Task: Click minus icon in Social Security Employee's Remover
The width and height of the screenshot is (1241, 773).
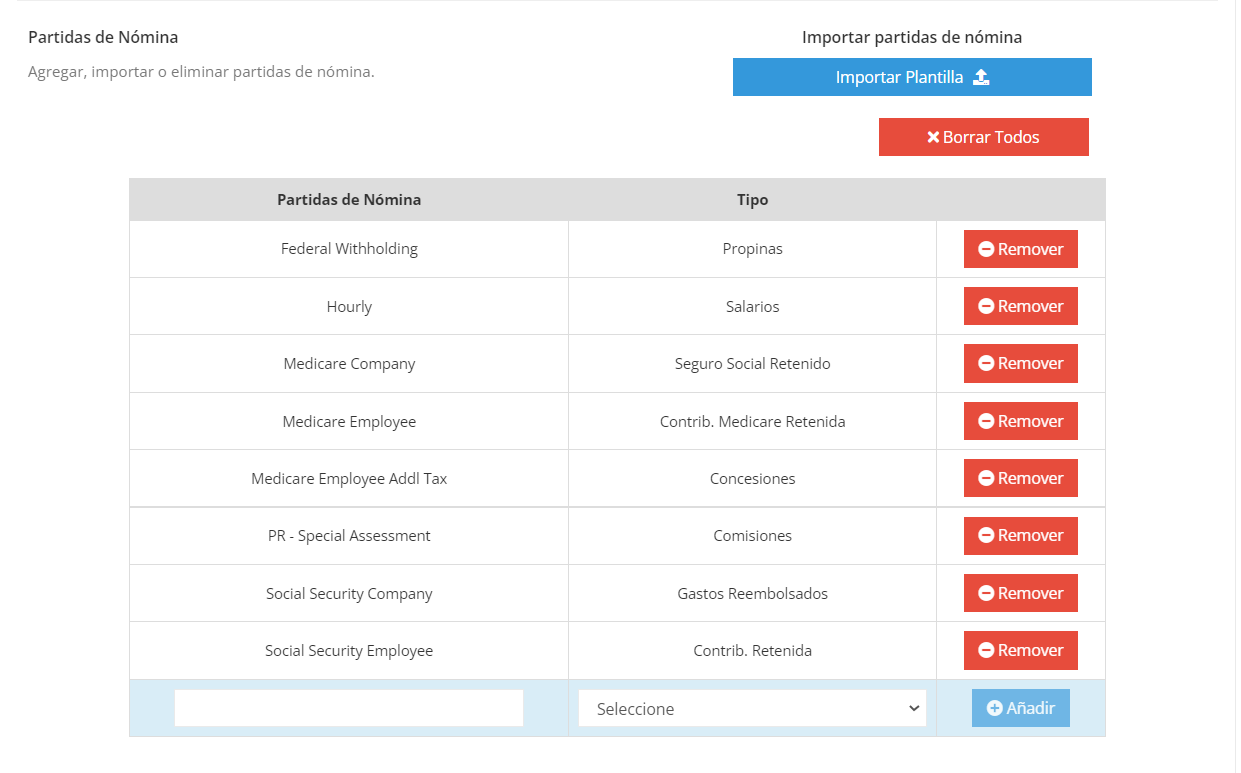Action: pos(986,650)
